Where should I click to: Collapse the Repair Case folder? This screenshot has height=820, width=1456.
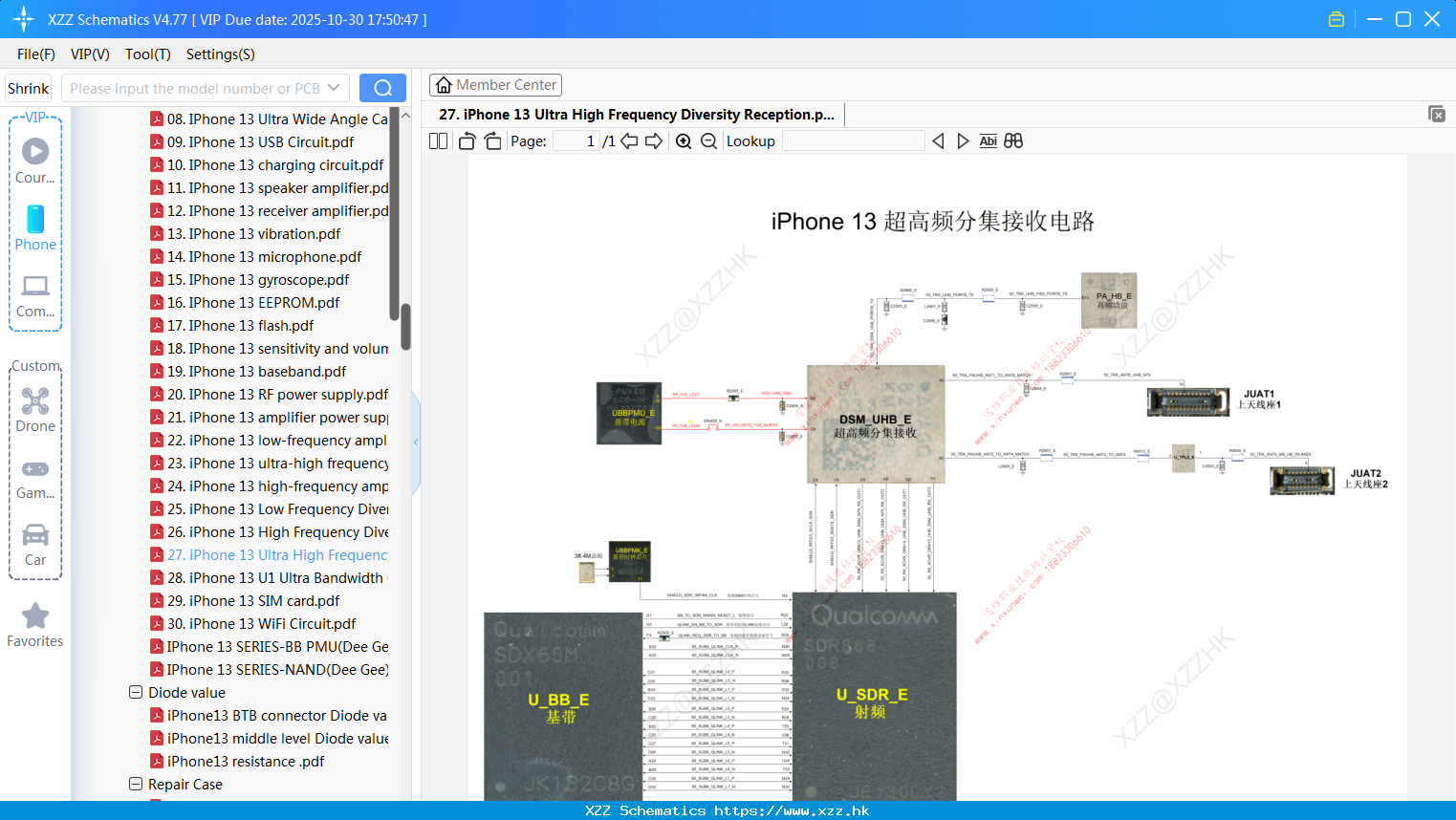point(136,784)
